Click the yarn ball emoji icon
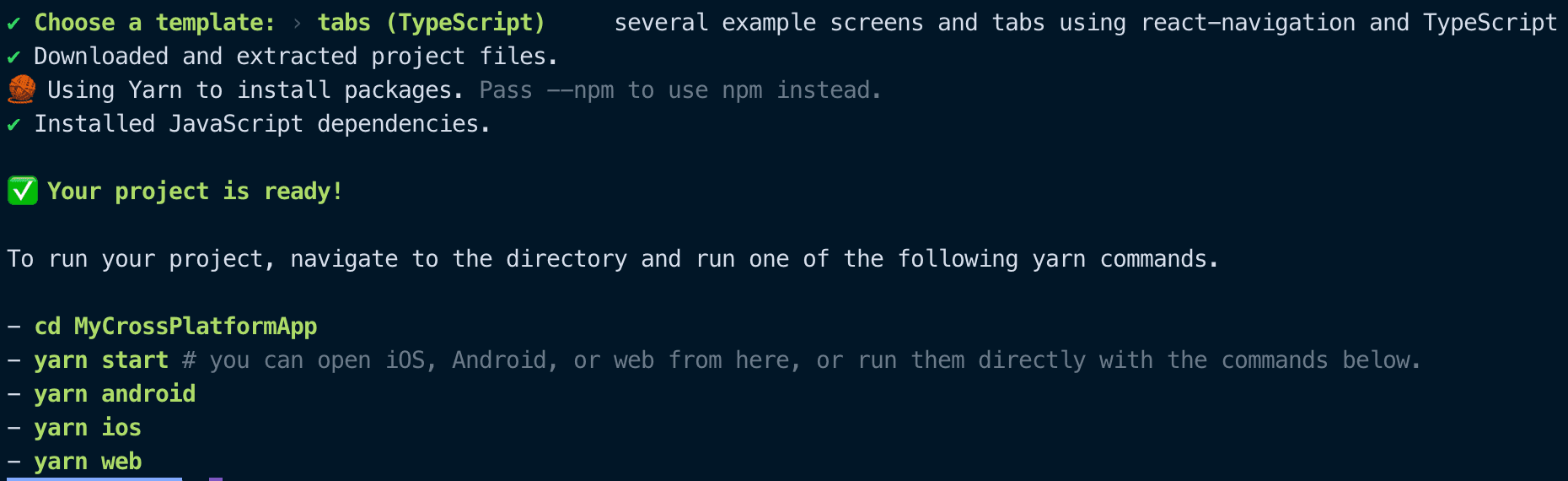 pos(22,89)
